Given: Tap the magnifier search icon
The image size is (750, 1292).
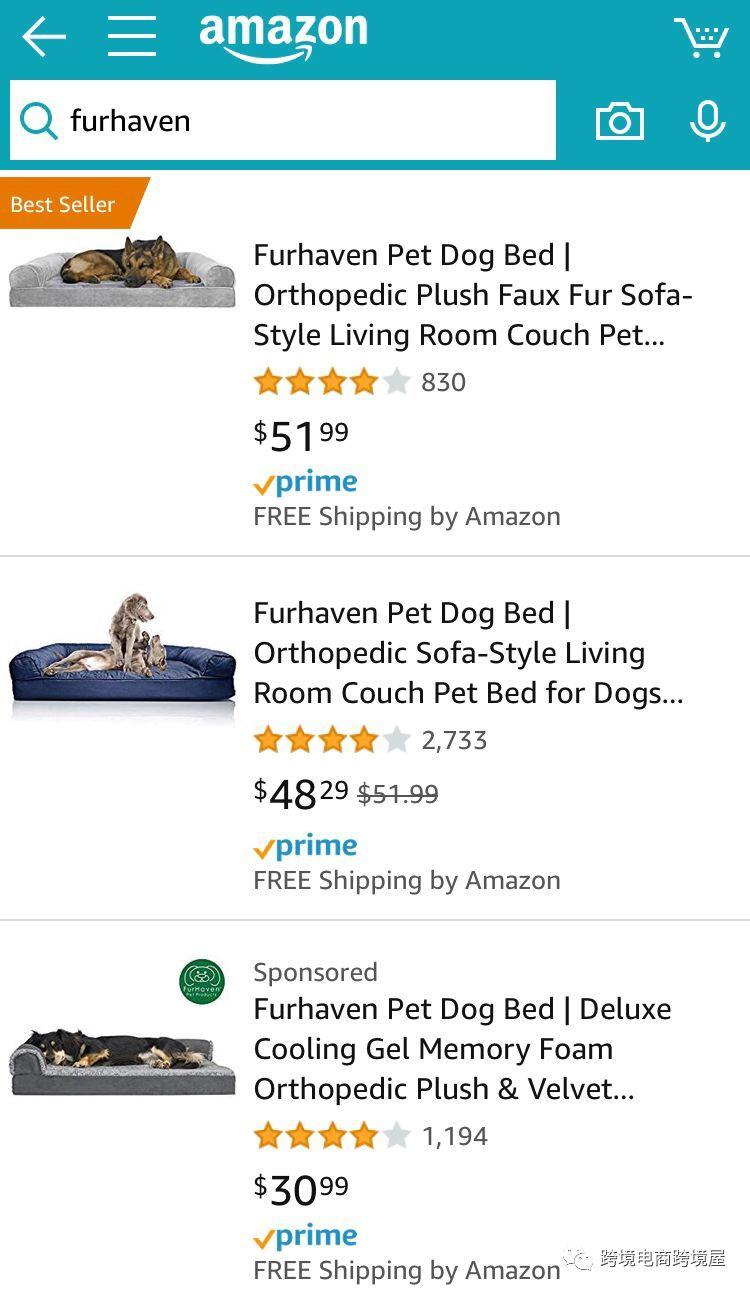Looking at the screenshot, I should [38, 121].
